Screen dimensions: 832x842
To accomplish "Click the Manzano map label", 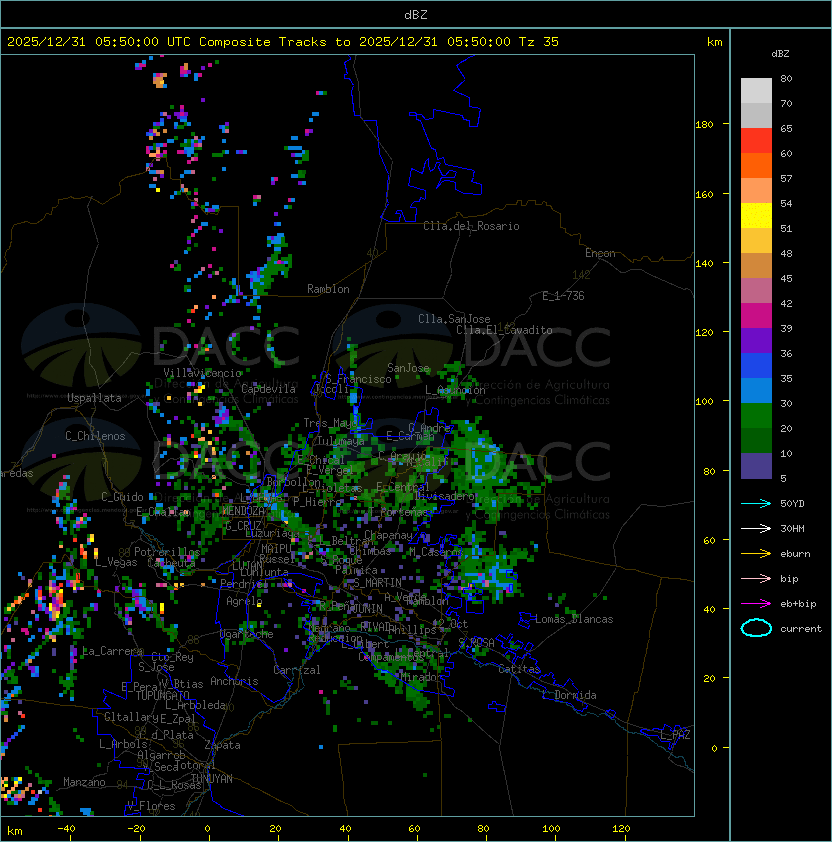I will 84,782.
